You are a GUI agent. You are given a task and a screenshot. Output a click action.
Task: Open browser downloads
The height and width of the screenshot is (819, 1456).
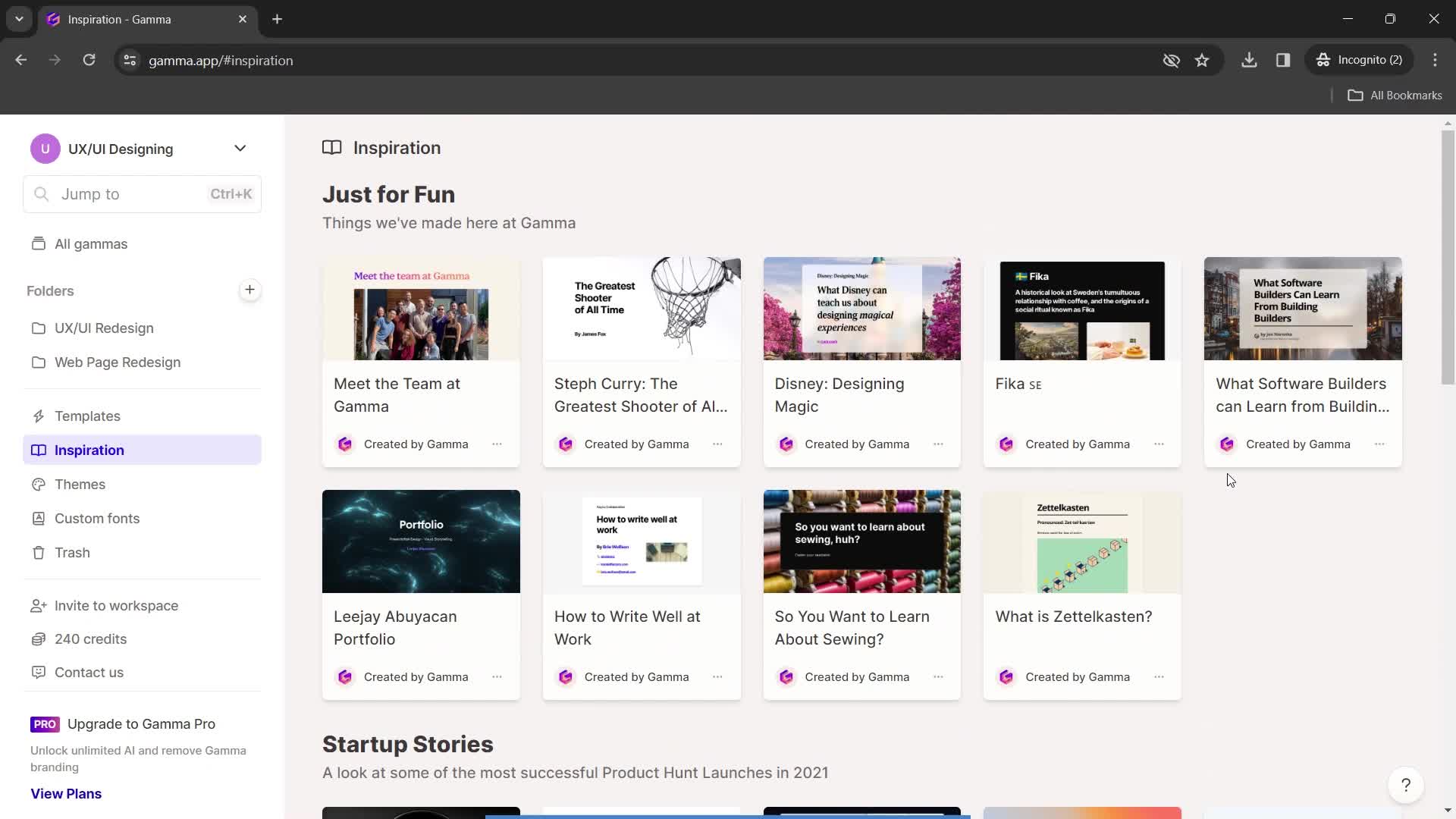pyautogui.click(x=1249, y=60)
